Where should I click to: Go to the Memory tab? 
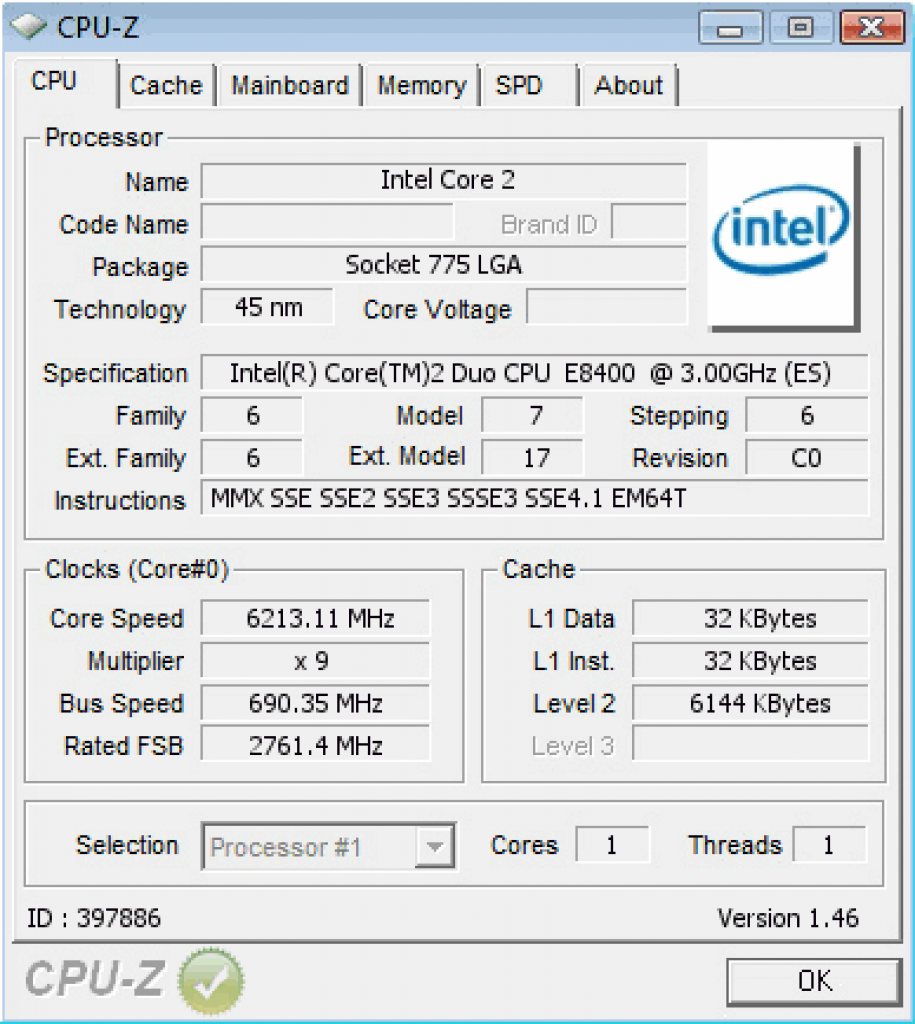(x=422, y=86)
